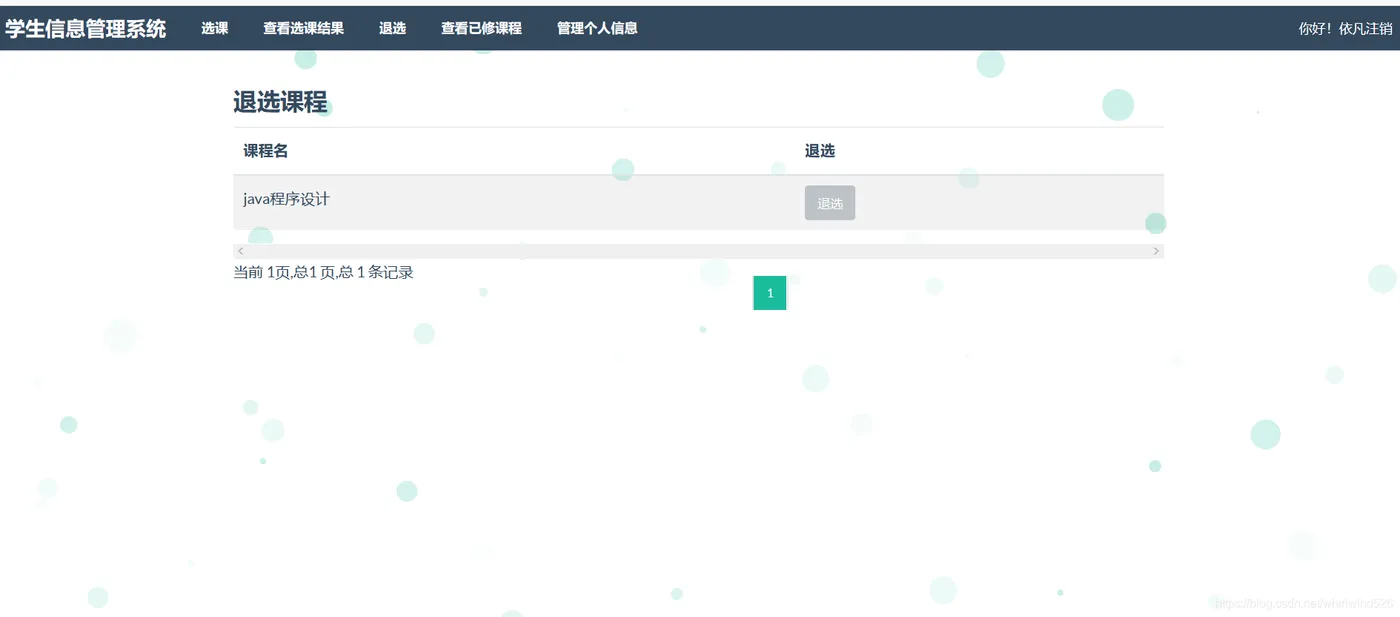Screen dimensions: 1400x617
Task: Log out using the 注销 link
Action: click(1379, 28)
